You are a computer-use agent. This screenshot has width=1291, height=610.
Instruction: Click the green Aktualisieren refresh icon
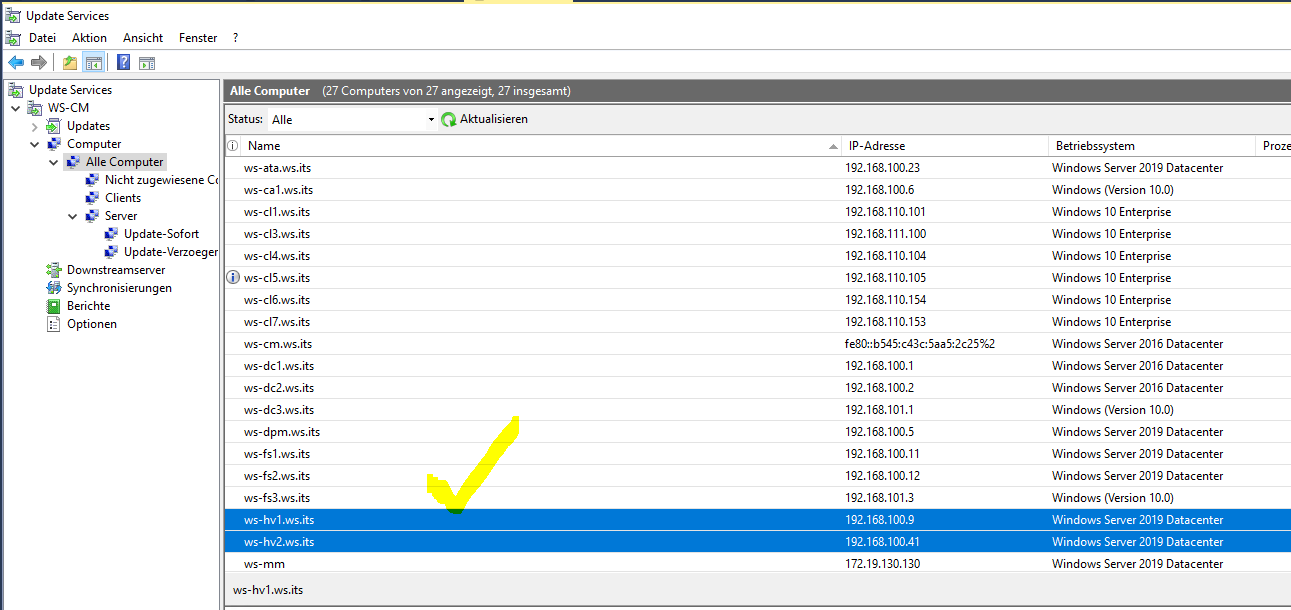coord(449,119)
